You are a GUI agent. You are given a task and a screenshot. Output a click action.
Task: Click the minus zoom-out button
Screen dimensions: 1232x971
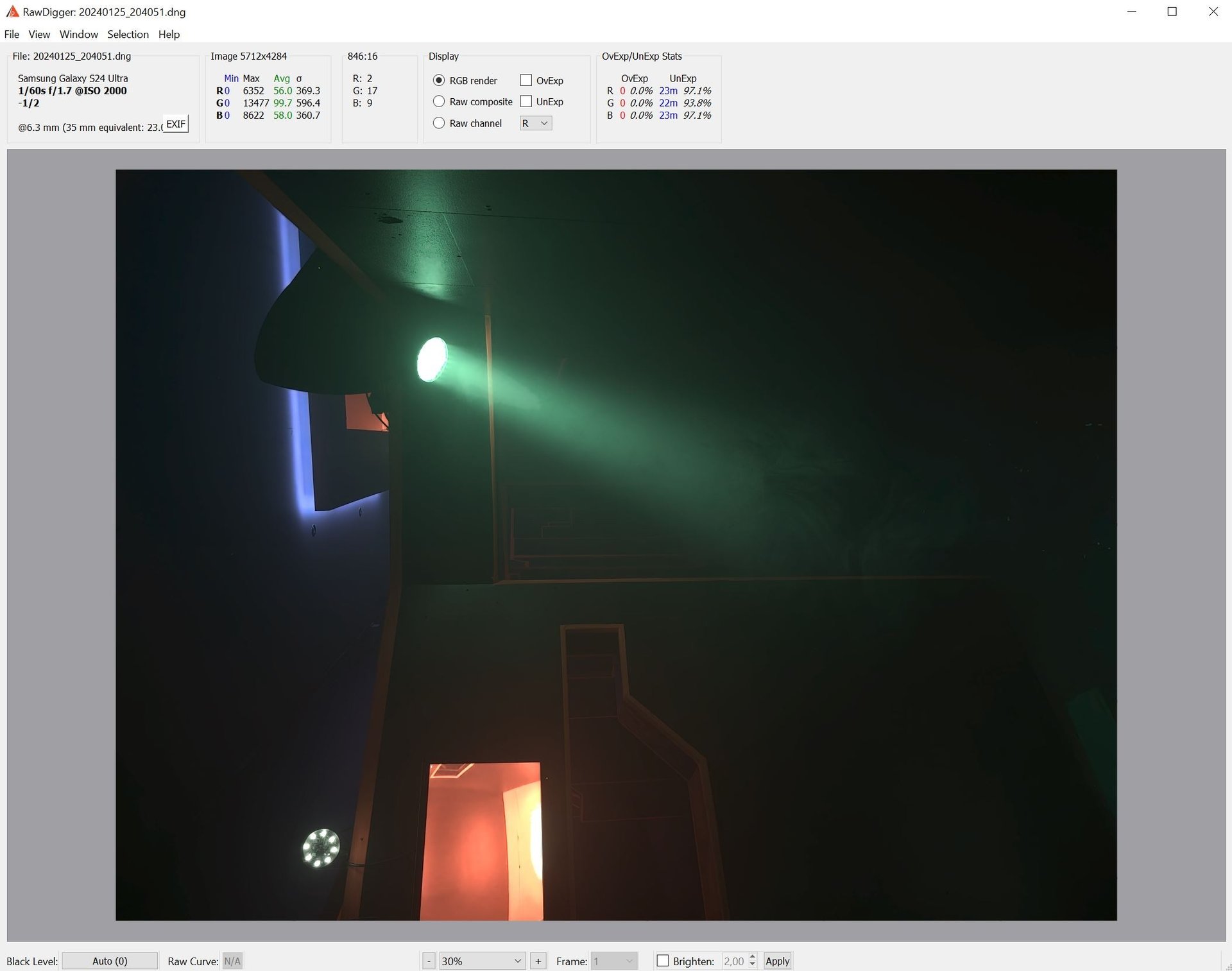click(429, 961)
